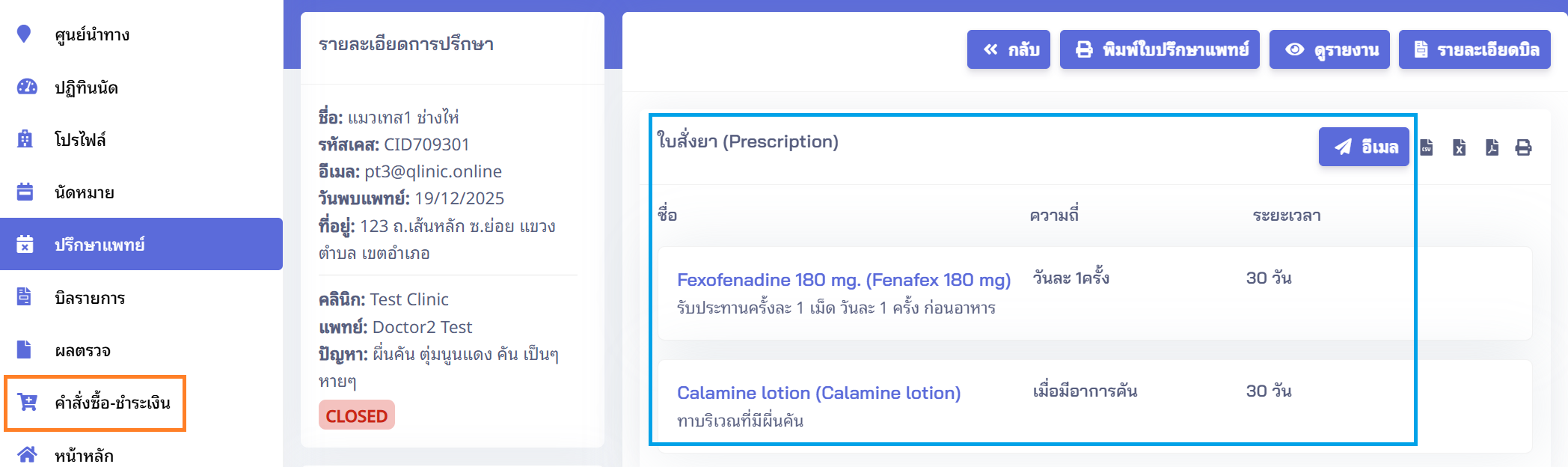Open นัดหมาย appointments menu
The width and height of the screenshot is (1568, 467).
tap(84, 192)
